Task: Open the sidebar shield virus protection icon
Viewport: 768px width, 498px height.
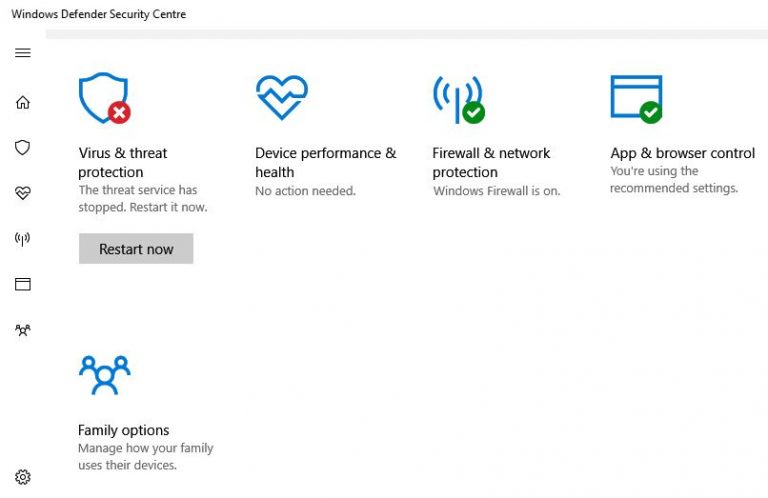Action: (23, 148)
